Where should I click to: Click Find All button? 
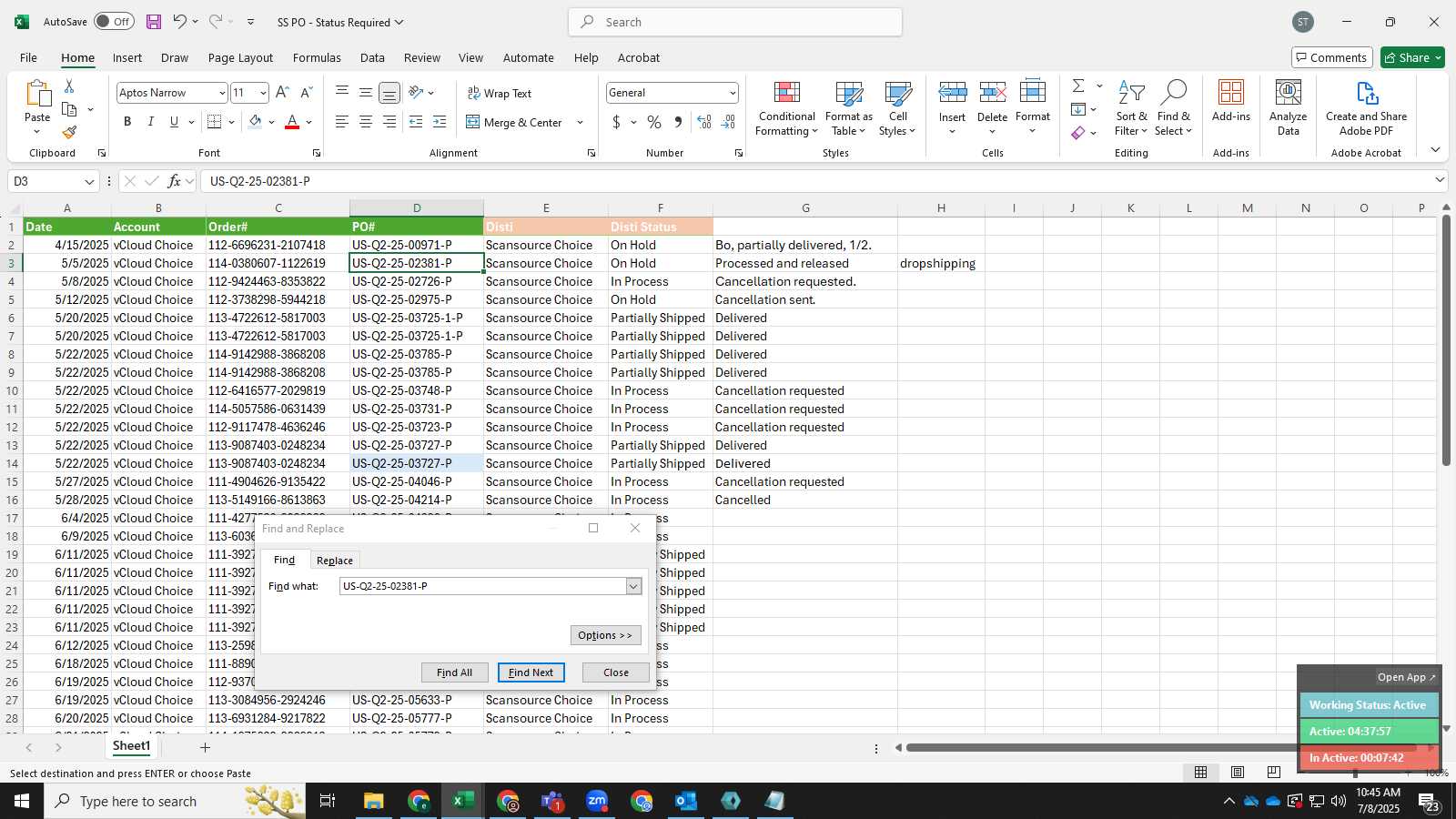point(454,672)
